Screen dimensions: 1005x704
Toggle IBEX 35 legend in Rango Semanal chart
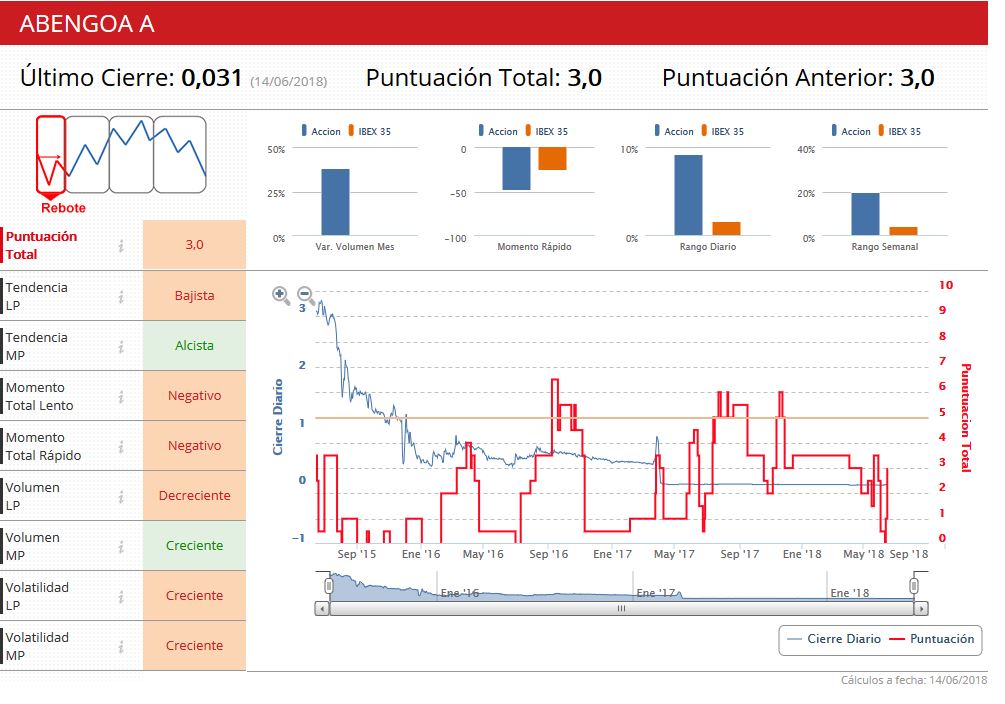point(899,131)
